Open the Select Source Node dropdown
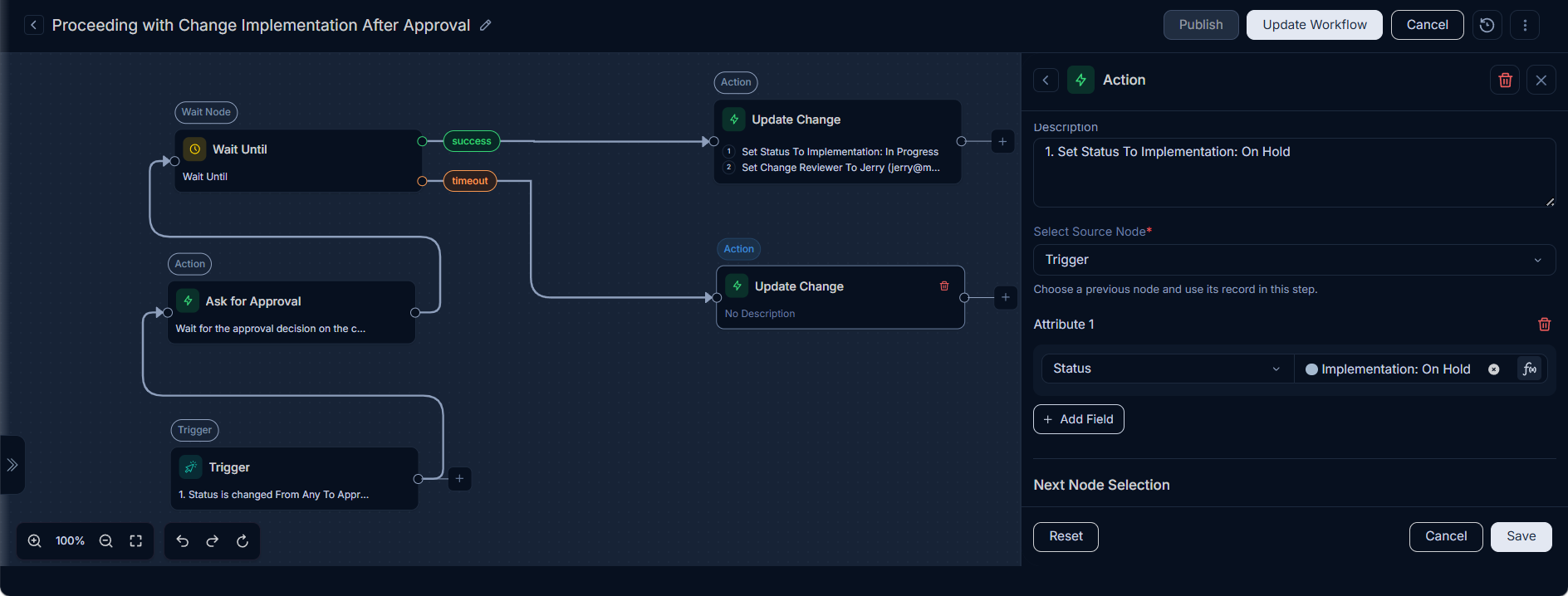 1294,260
